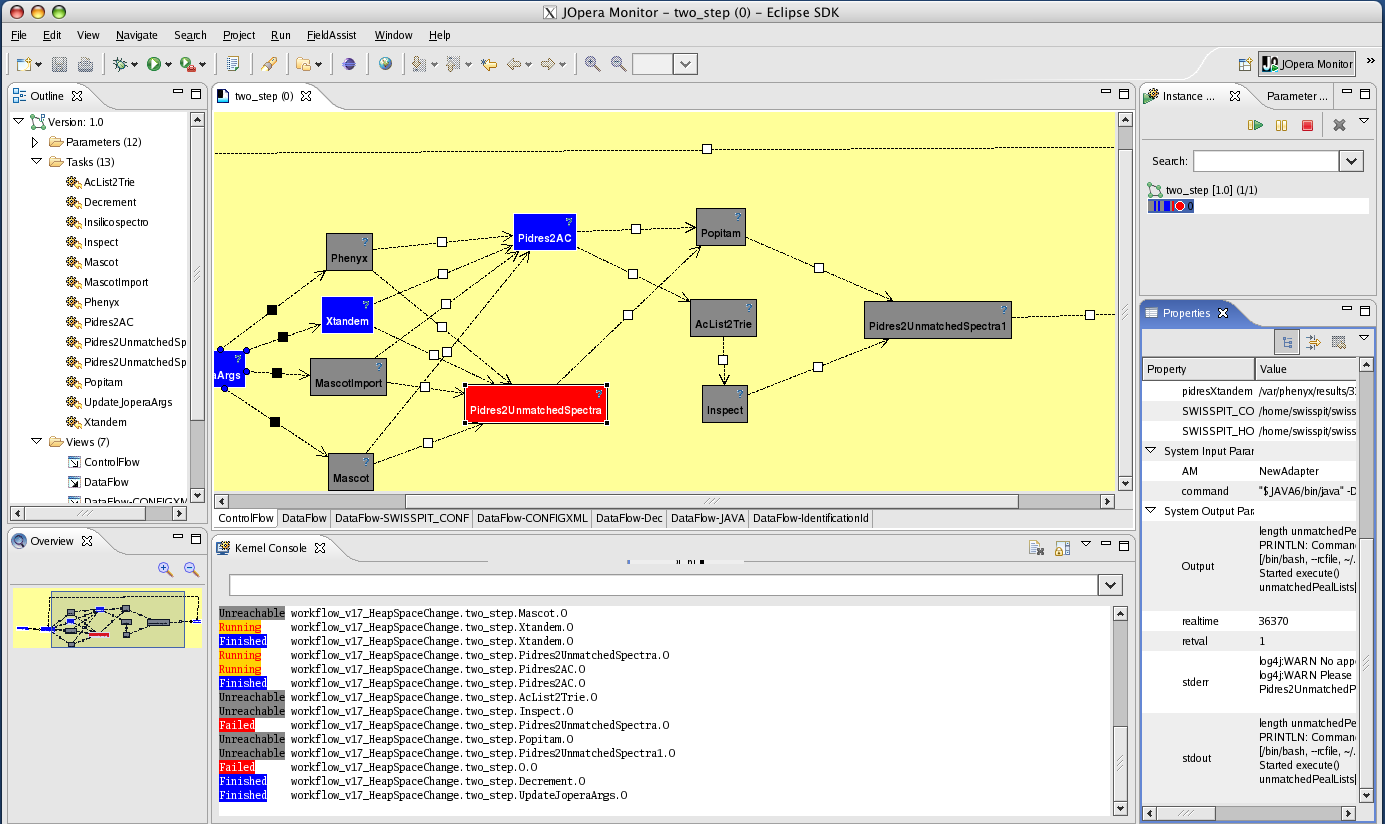1385x824 pixels.
Task: Select the Xtandem task node in the diagram
Action: coord(347,315)
